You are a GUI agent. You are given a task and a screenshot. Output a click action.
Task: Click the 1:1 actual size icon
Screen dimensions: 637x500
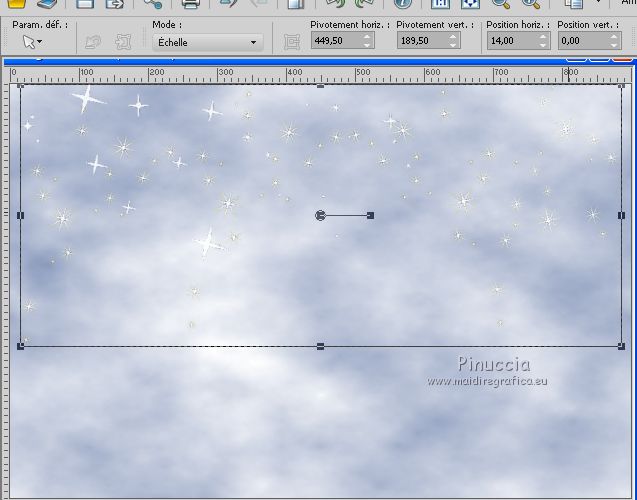pyautogui.click(x=440, y=4)
